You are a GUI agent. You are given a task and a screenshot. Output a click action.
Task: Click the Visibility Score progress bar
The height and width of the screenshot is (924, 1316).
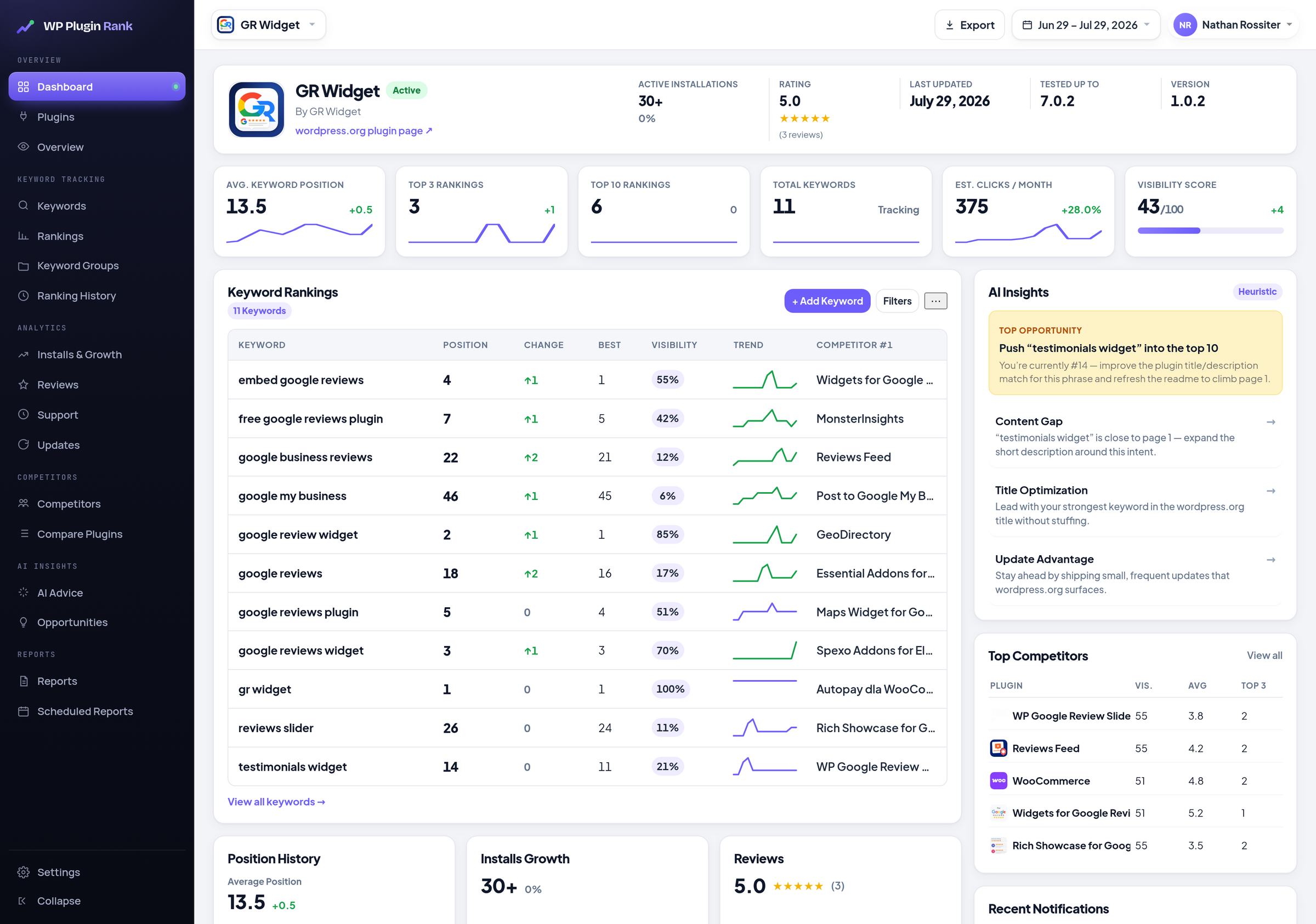coord(1210,230)
